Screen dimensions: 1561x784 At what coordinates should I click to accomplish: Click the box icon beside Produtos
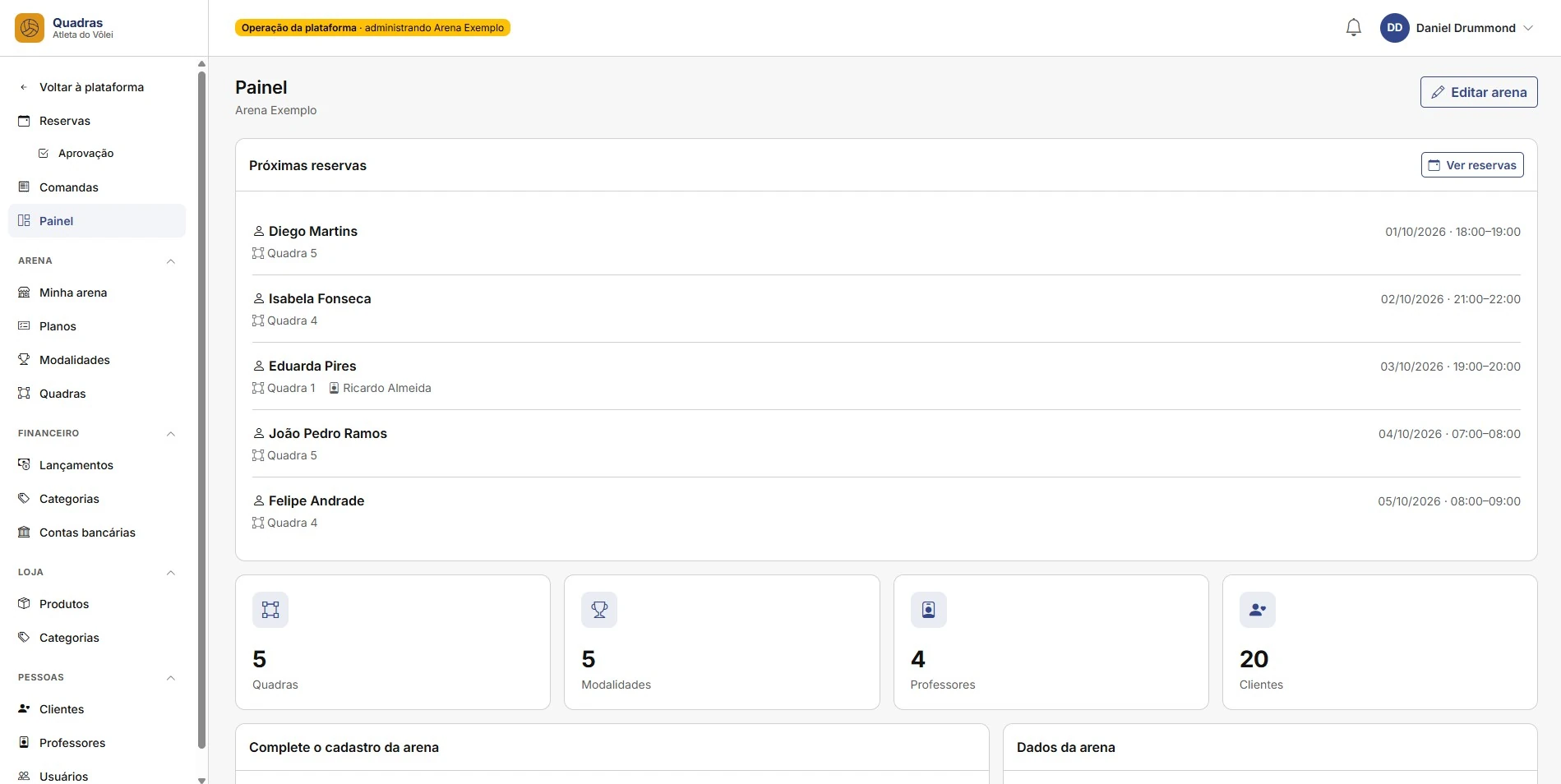pos(24,604)
